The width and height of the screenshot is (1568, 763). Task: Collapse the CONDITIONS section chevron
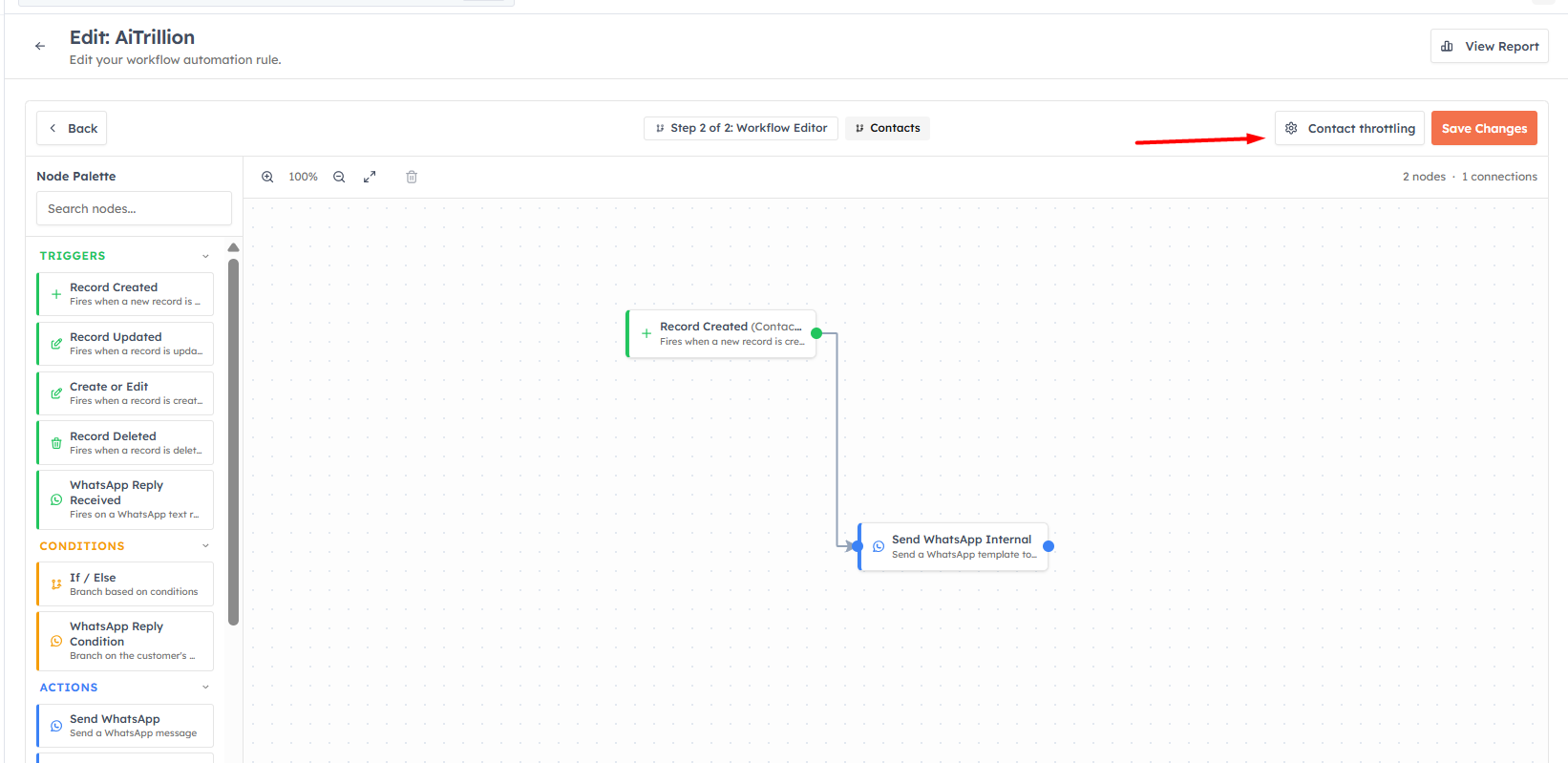click(x=205, y=546)
